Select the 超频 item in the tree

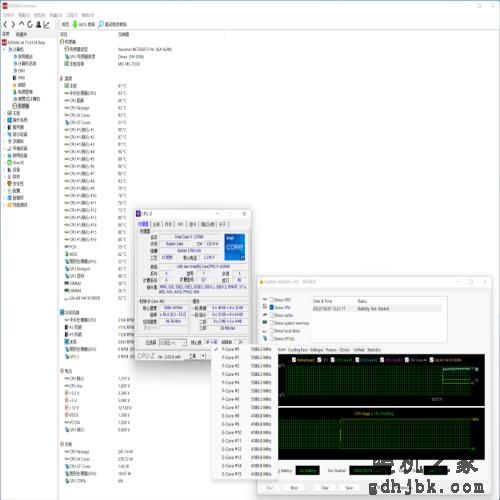19,85
